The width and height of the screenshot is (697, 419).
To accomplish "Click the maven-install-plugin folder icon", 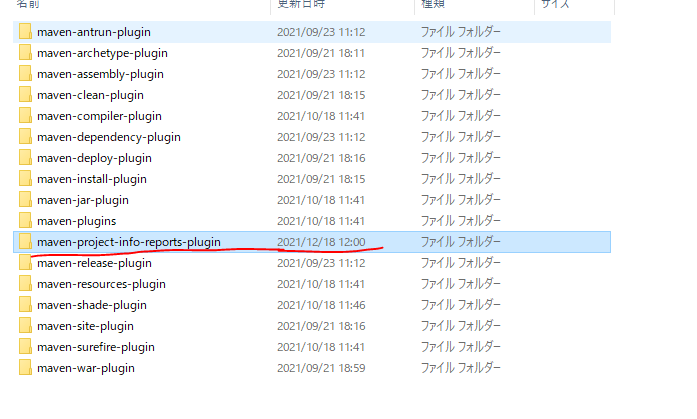I will [x=25, y=179].
